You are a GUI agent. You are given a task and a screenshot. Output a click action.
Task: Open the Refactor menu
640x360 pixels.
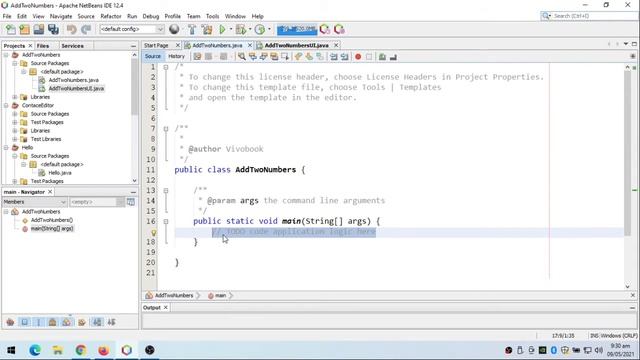(111, 16)
